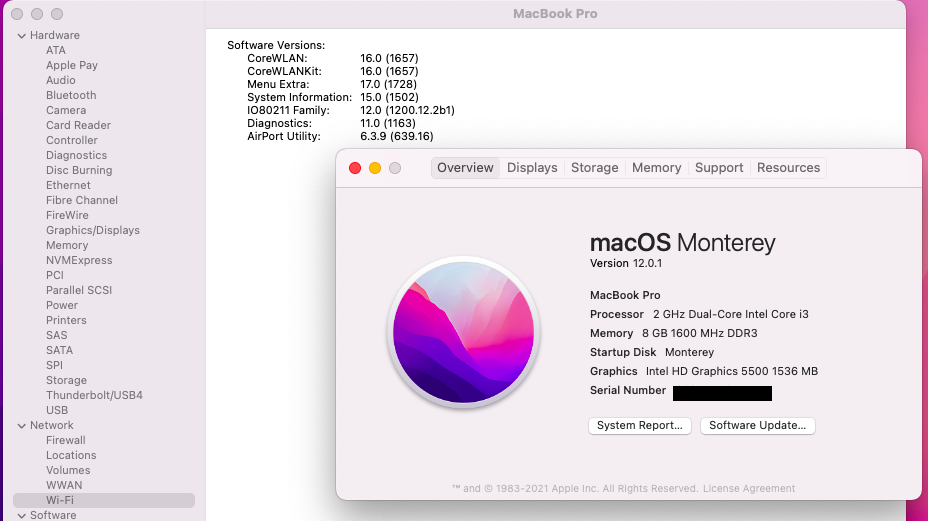Click Version 12.0.1 text

pyautogui.click(x=626, y=263)
